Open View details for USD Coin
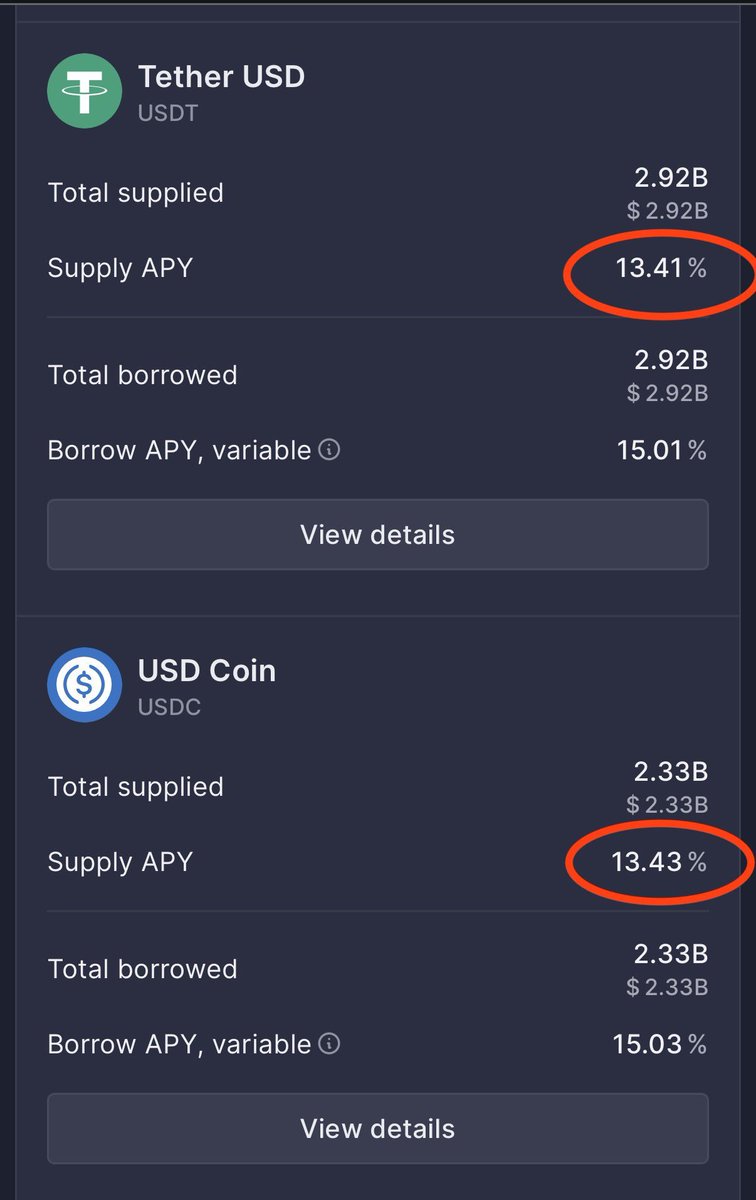This screenshot has width=756, height=1200. coord(377,1129)
